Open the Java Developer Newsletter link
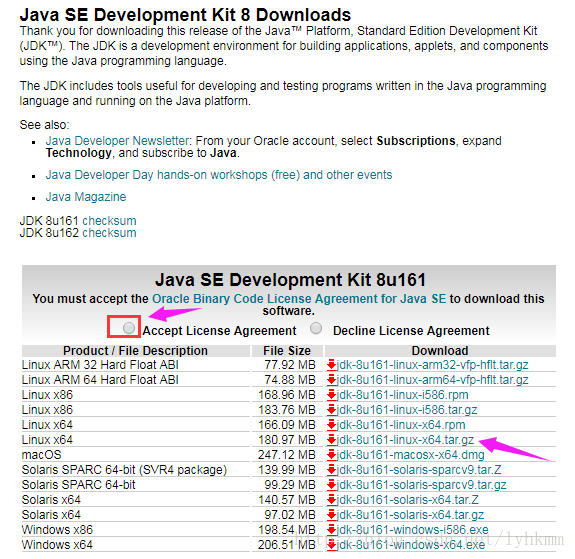The image size is (575, 559). pos(117,141)
